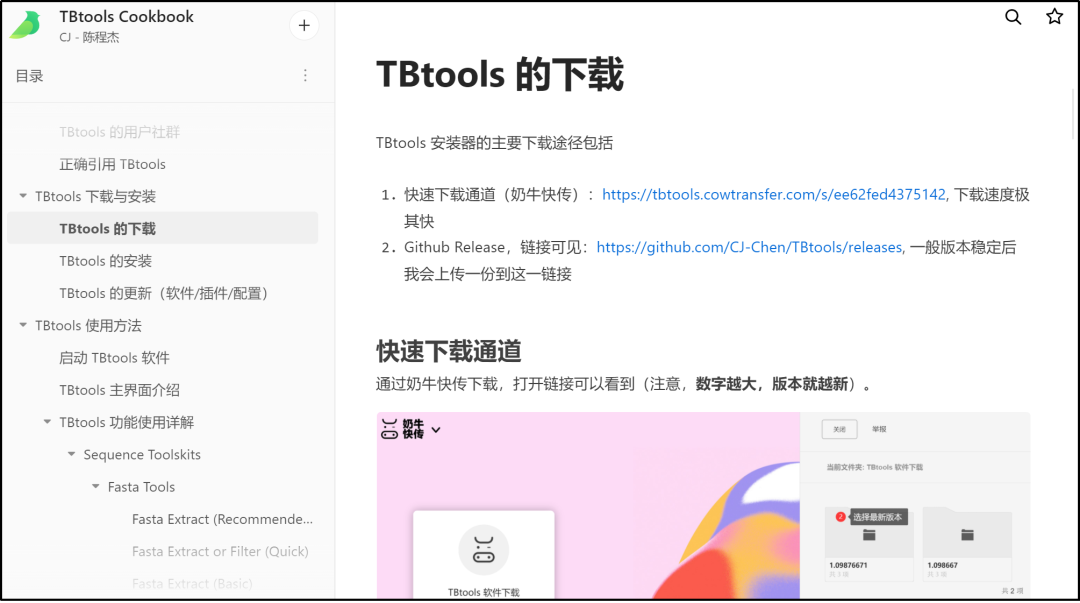Viewport: 1080px width, 603px height.
Task: Collapse the Sequence Toolkits section
Action: (70, 454)
